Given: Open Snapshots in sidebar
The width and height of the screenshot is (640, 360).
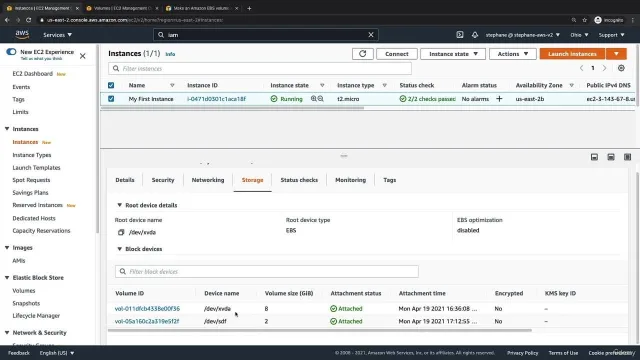Looking at the screenshot, I should pyautogui.click(x=26, y=303).
